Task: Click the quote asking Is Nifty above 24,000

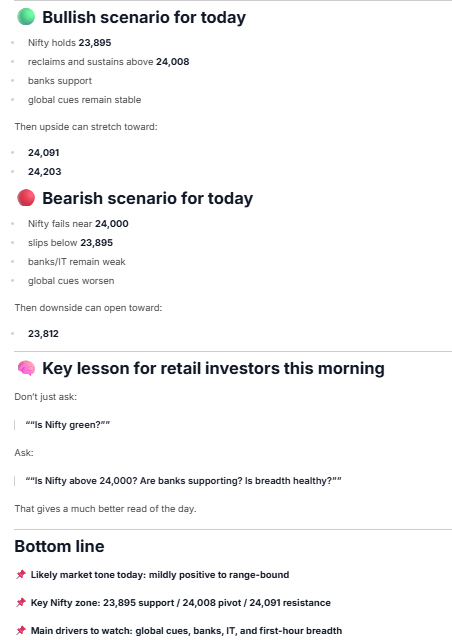Action: point(183,480)
